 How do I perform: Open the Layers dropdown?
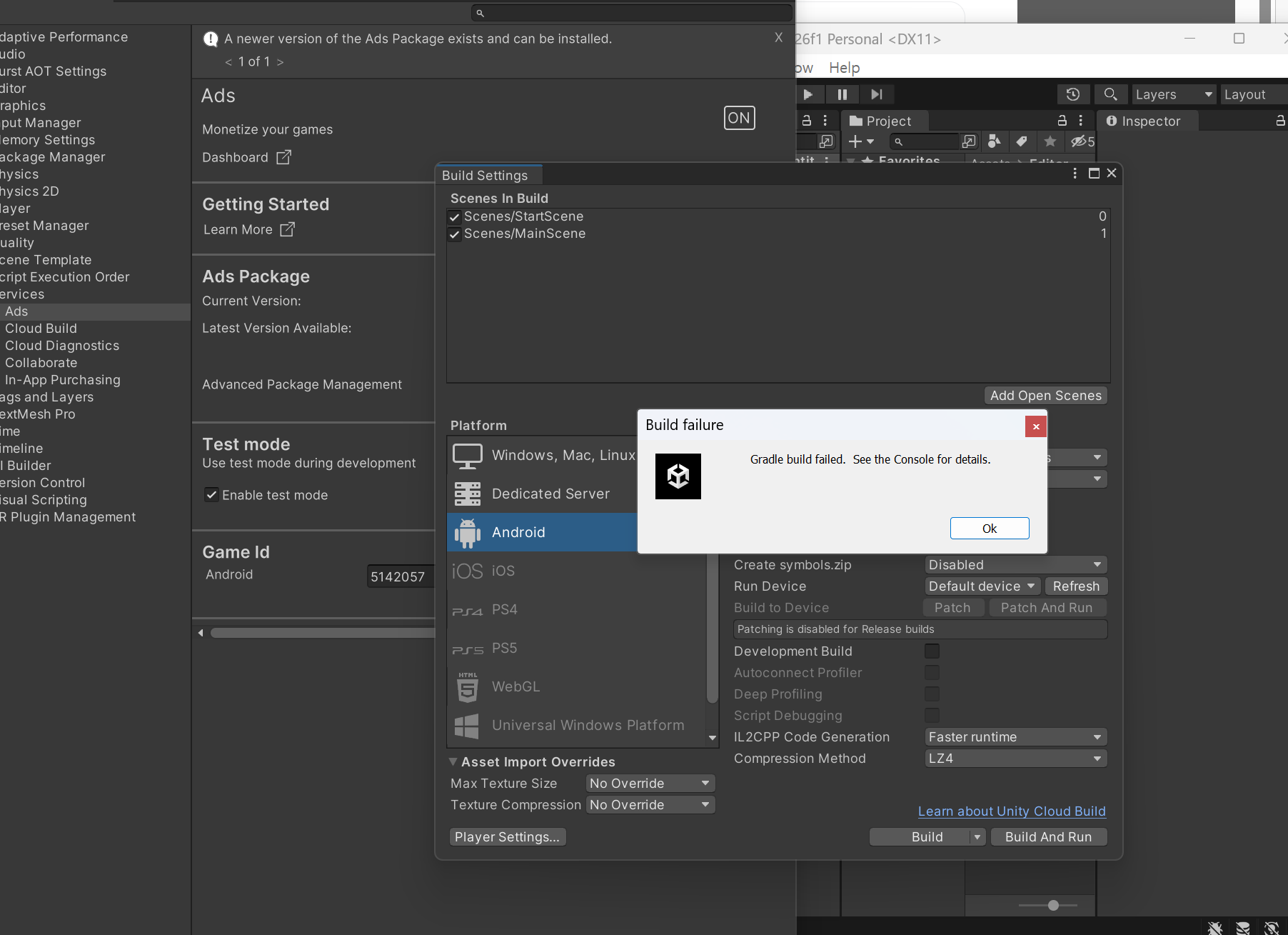[x=1173, y=94]
